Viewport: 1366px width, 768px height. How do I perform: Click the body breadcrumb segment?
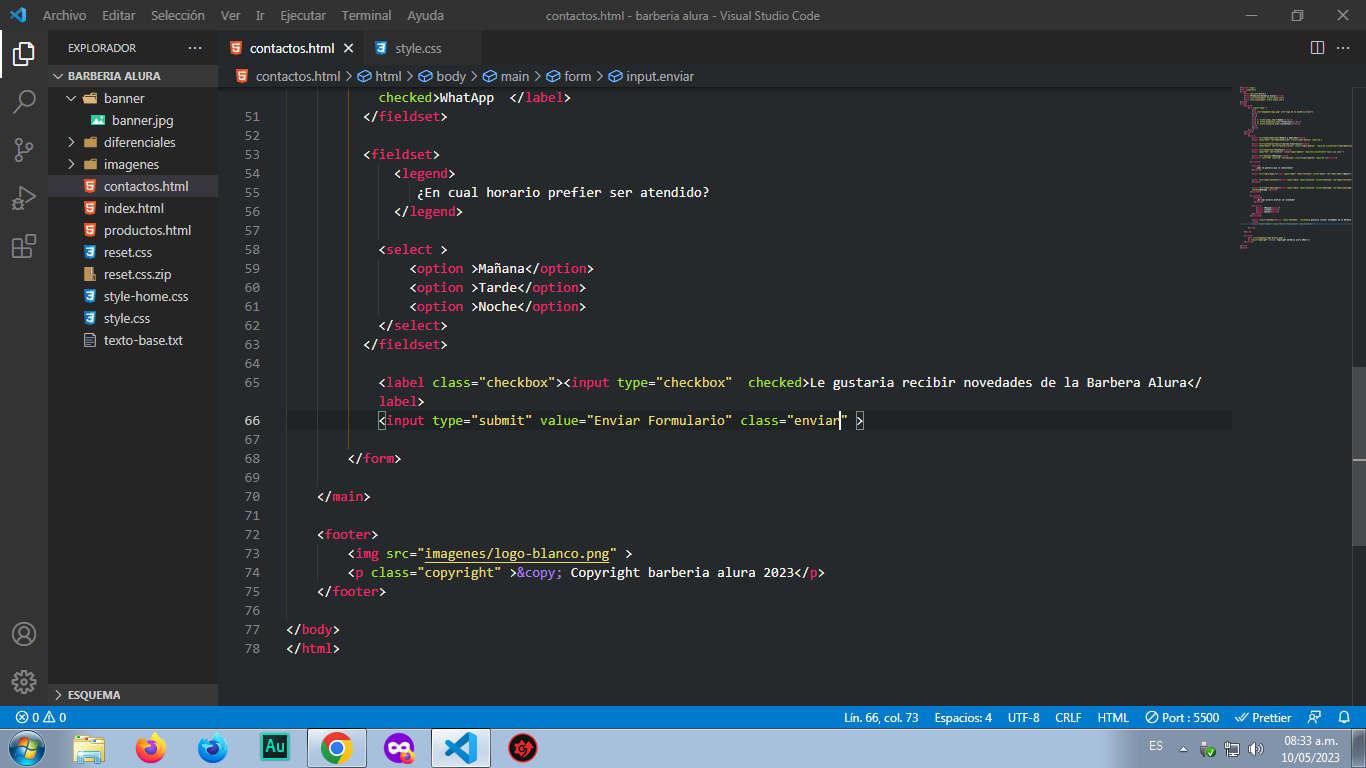coord(441,76)
